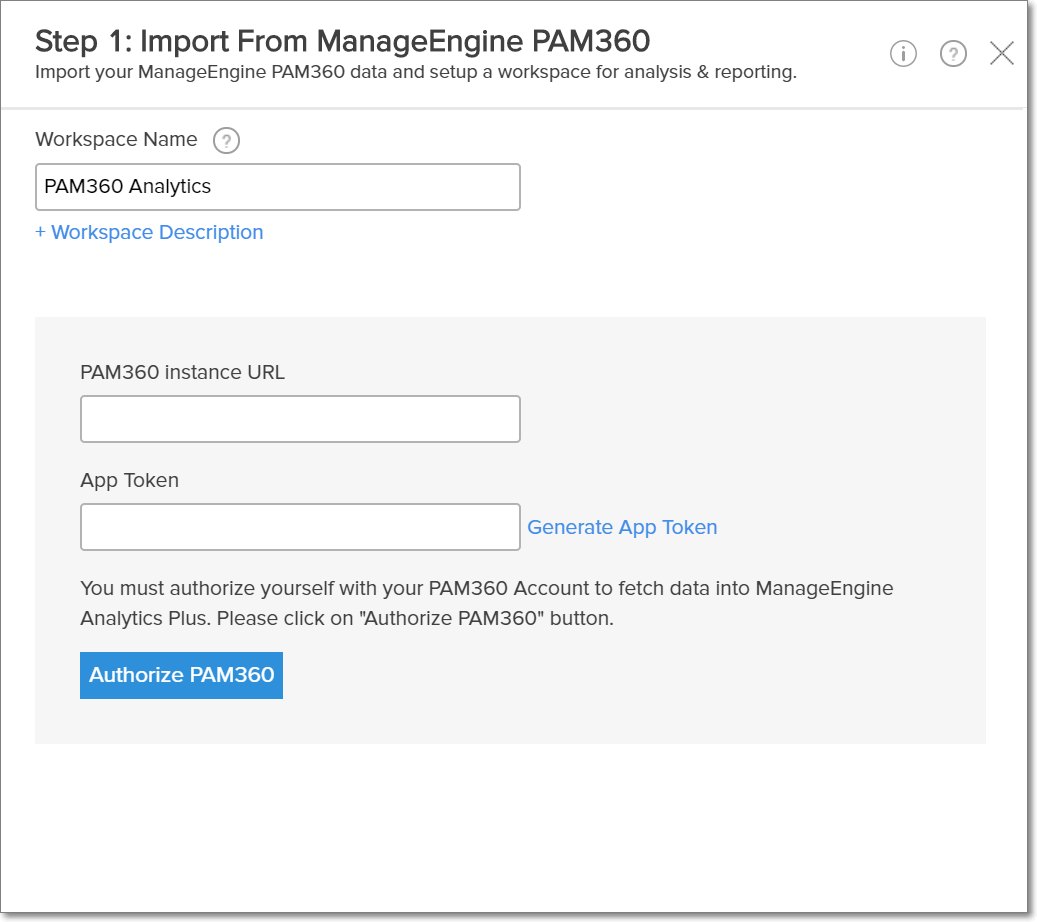Viewport: 1037px width, 922px height.
Task: Open help via the header question mark icon
Action: pyautogui.click(x=953, y=54)
